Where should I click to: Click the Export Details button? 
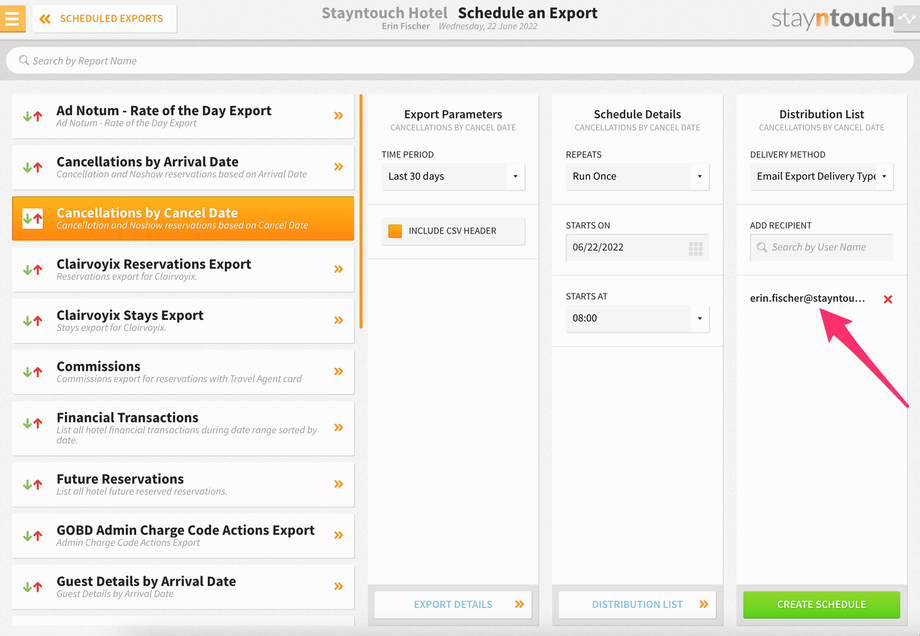point(453,604)
